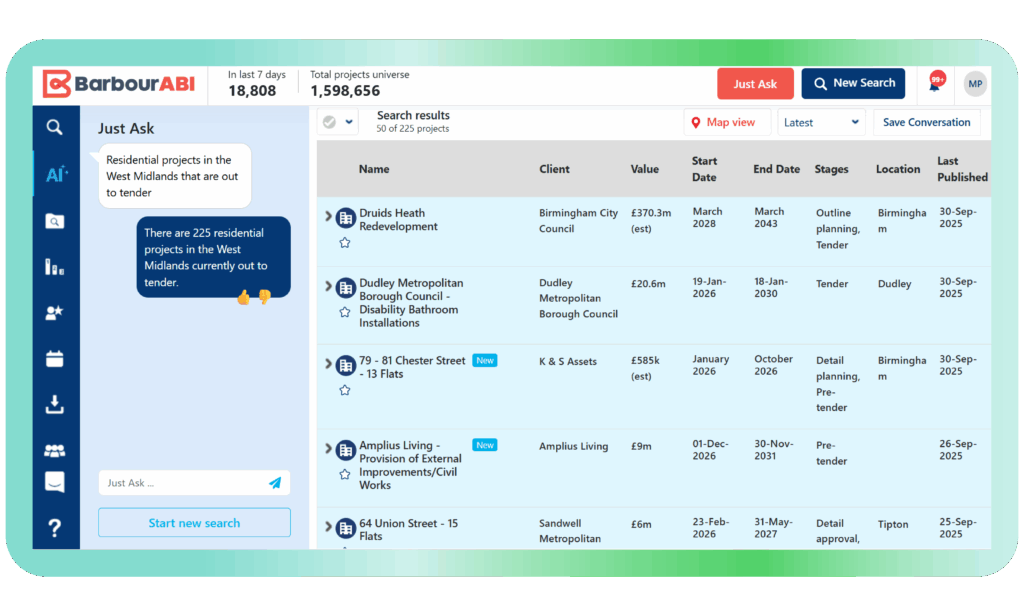This screenshot has height=616, width=1024.
Task: Click the download icon in sidebar
Action: click(55, 404)
